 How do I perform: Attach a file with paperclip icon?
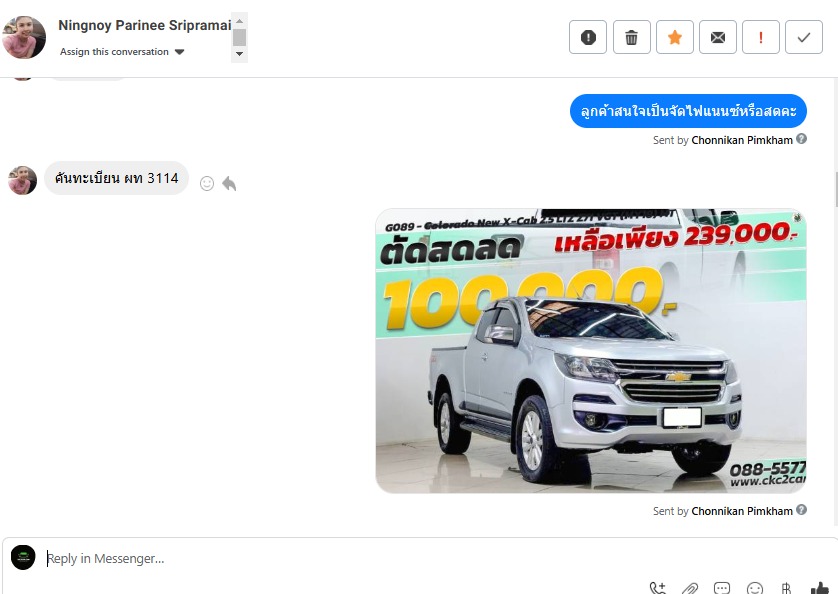coord(690,588)
